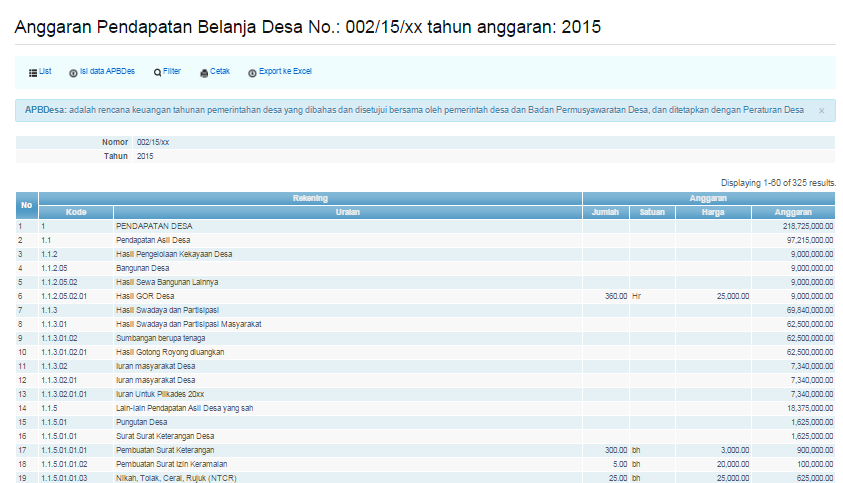
Task: Choose Export ke Excel
Action: click(x=286, y=72)
